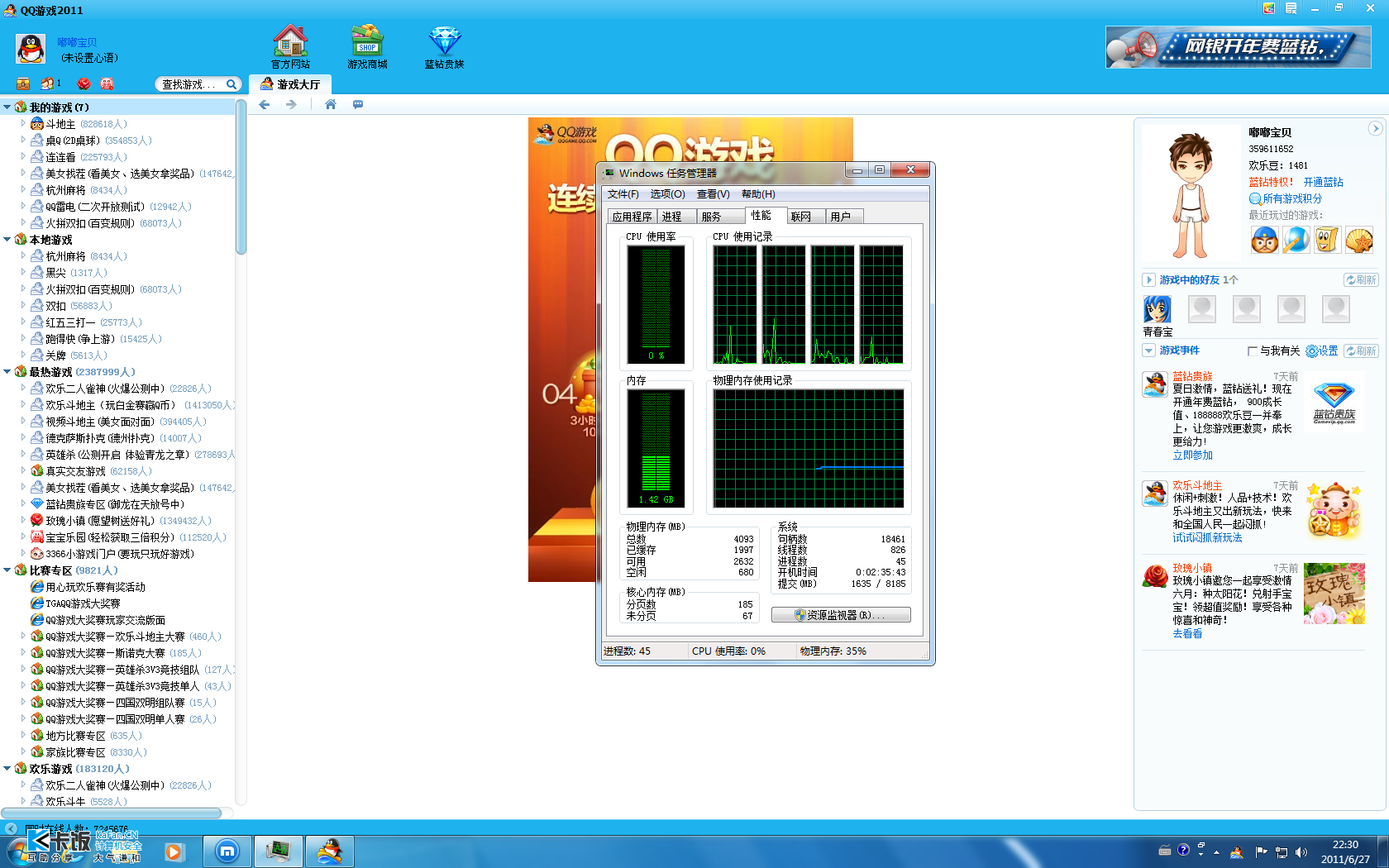Click the search magnifier in the 查找游戏 box
The width and height of the screenshot is (1389, 868).
(231, 84)
